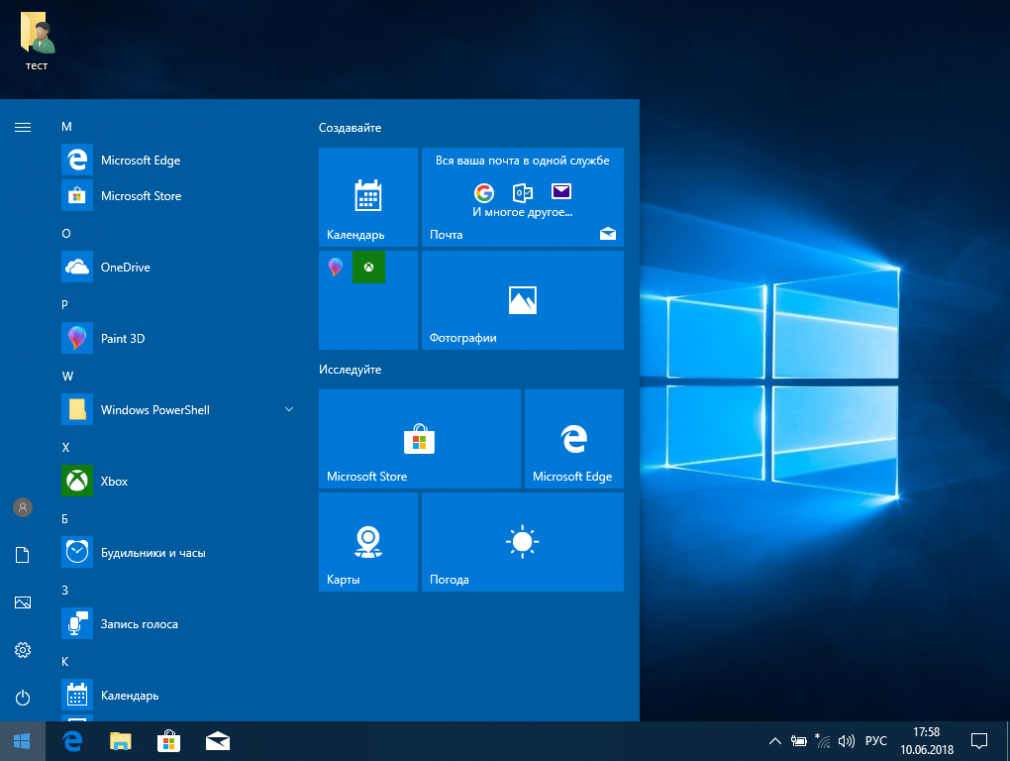
Task: Open Будильники и часы from the app list
Action: [179, 553]
